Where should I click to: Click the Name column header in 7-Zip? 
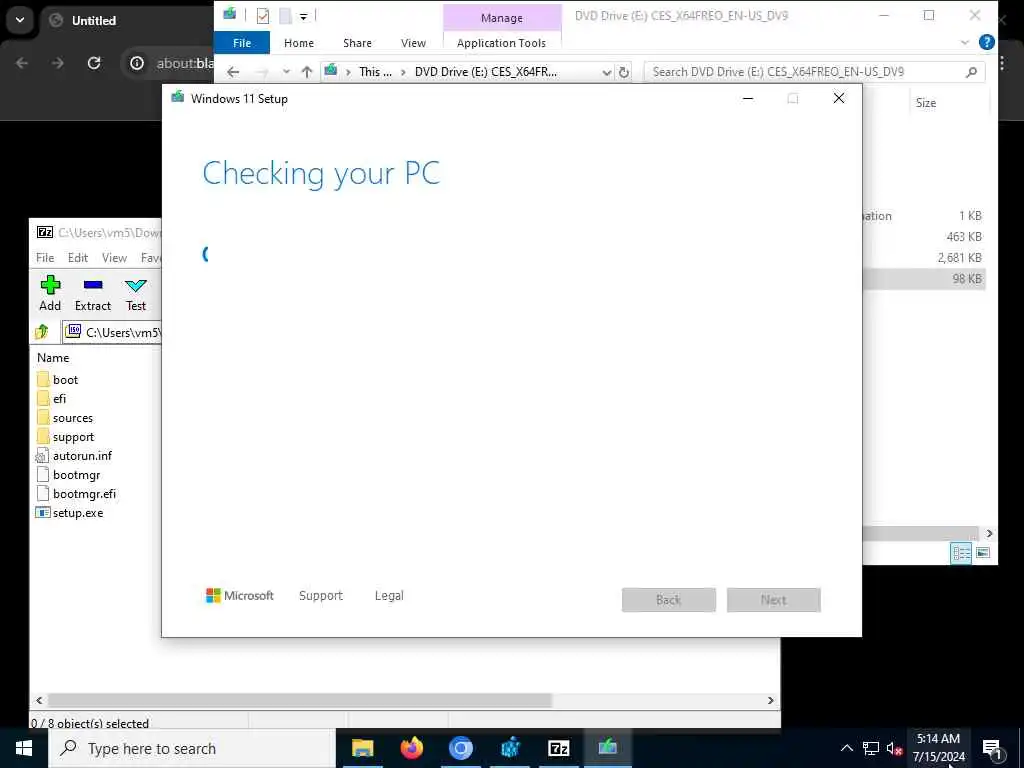tap(53, 358)
